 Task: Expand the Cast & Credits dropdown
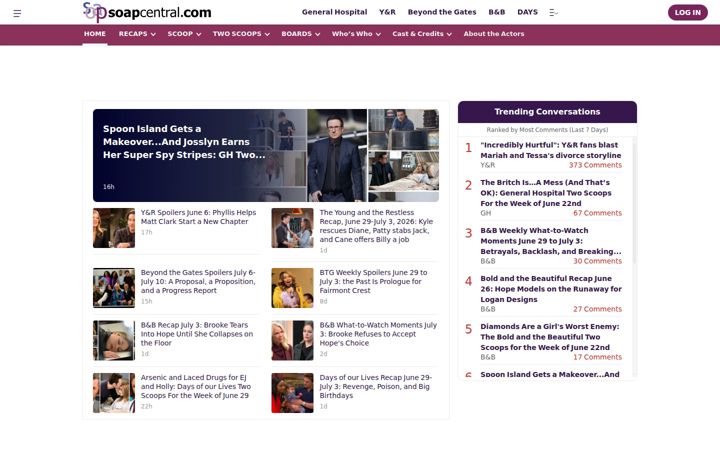(422, 34)
